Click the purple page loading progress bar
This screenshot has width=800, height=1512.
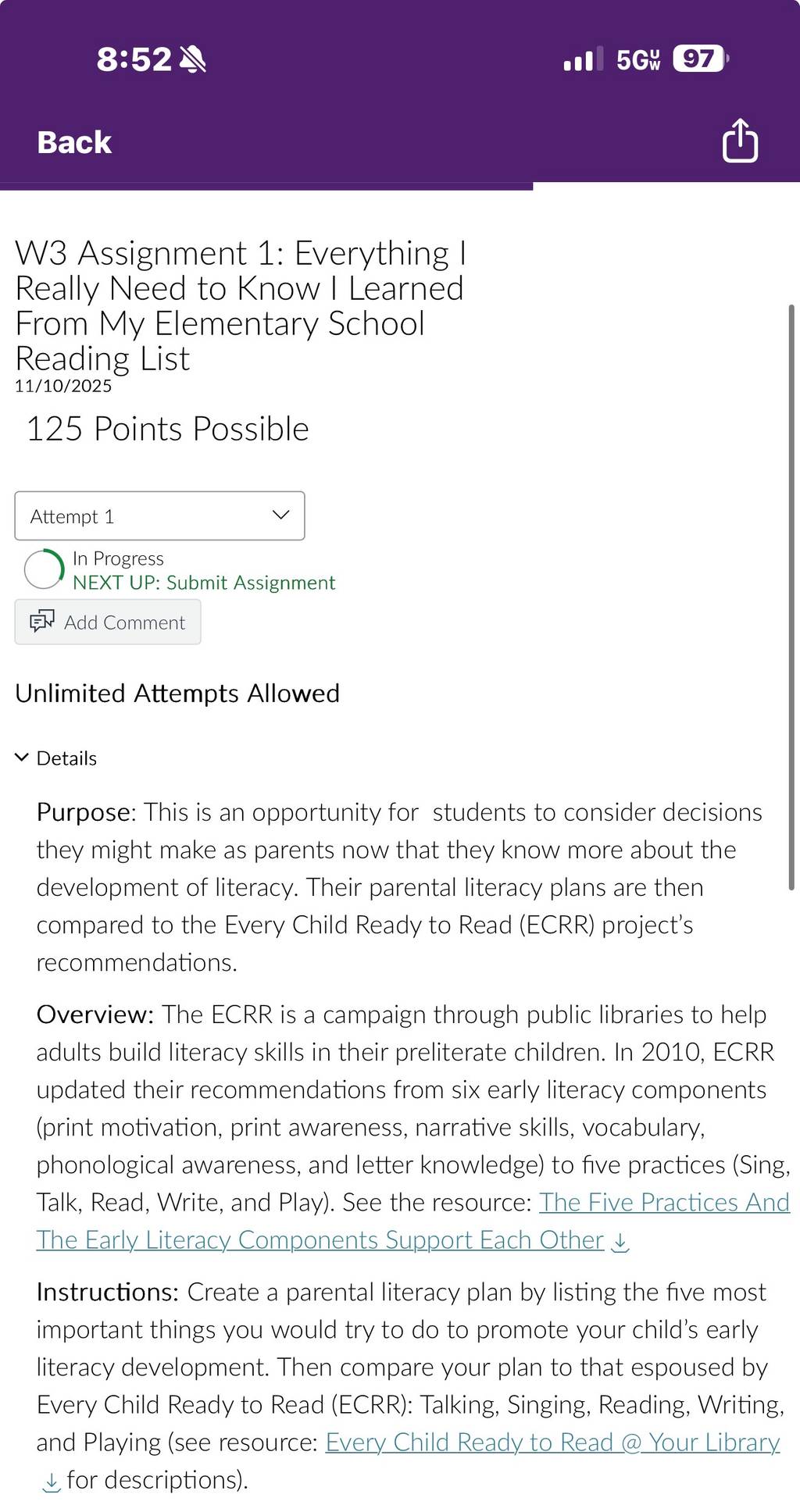coord(266,187)
